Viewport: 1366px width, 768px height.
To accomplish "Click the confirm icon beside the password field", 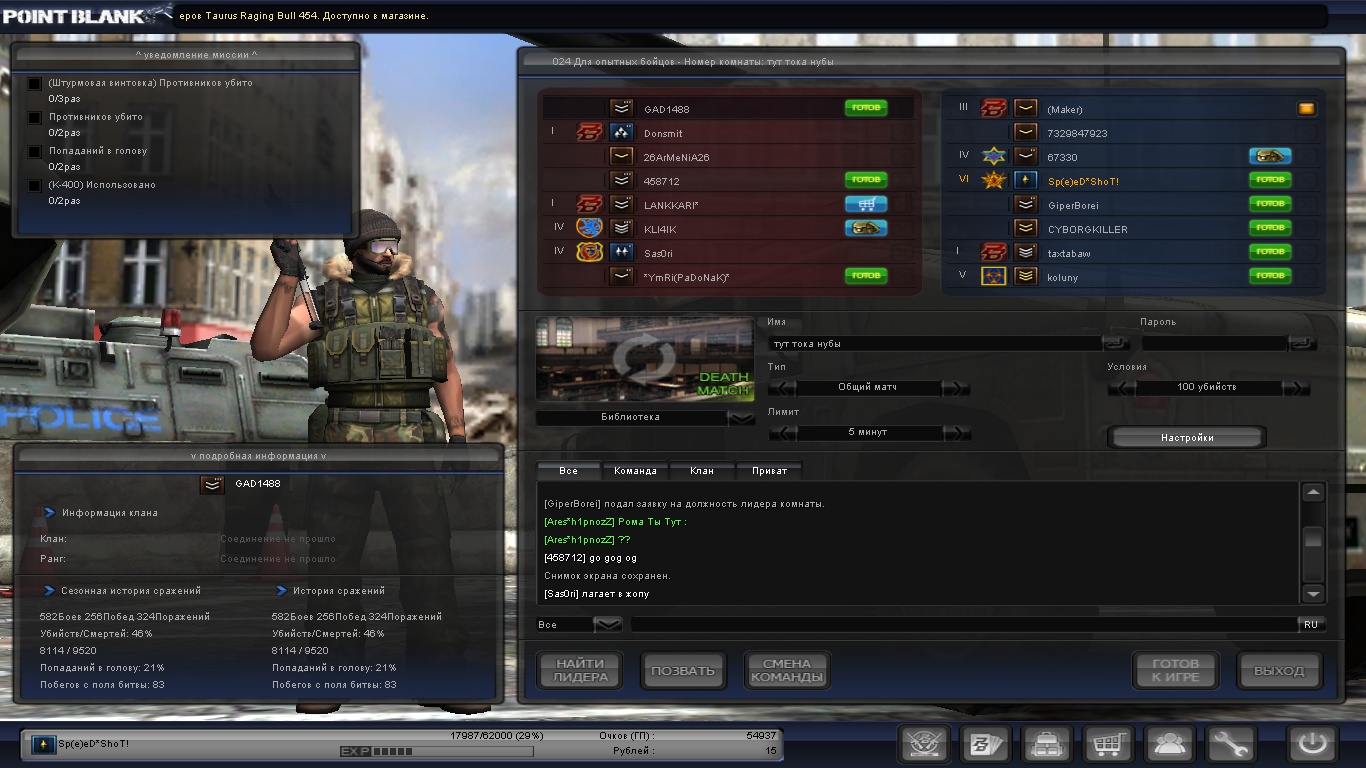I will 1303,343.
